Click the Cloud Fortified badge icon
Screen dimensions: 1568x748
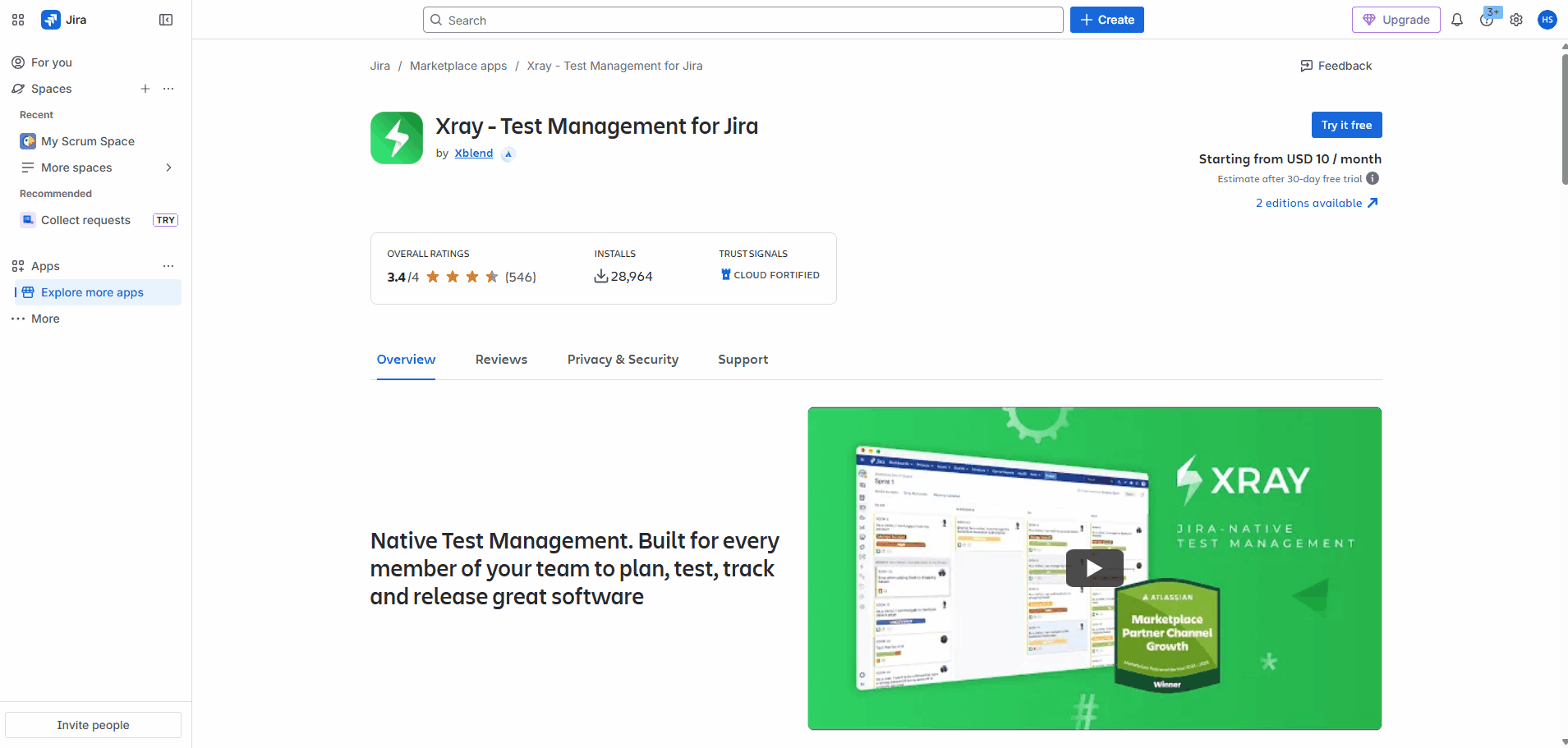click(x=726, y=275)
